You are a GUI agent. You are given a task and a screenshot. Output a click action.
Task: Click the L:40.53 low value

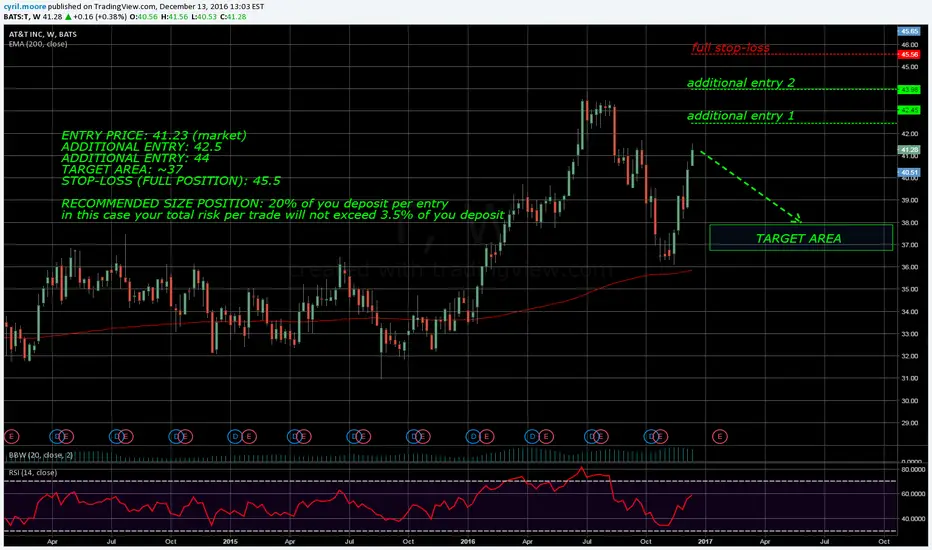(204, 17)
